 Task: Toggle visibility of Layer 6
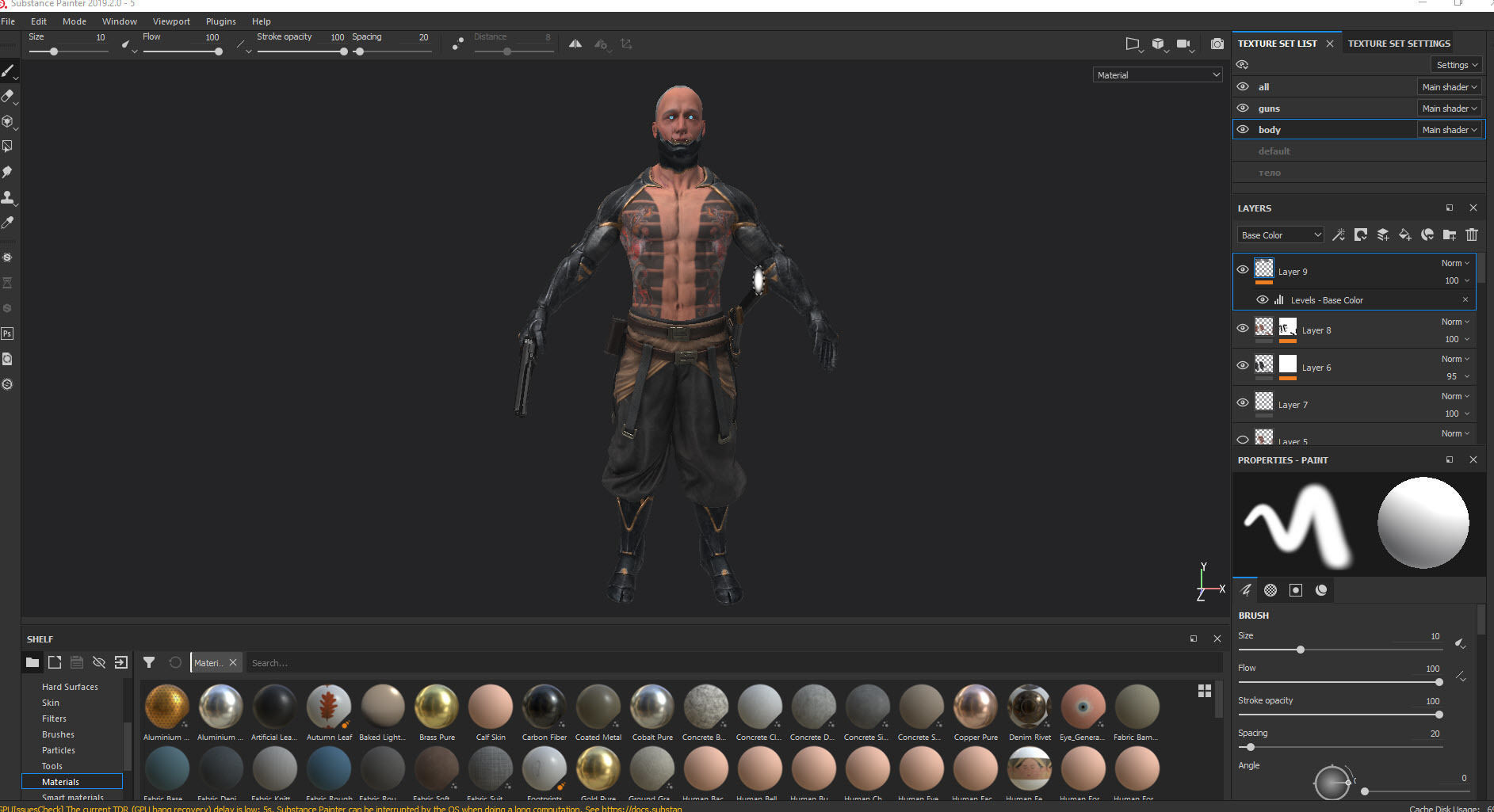1243,366
